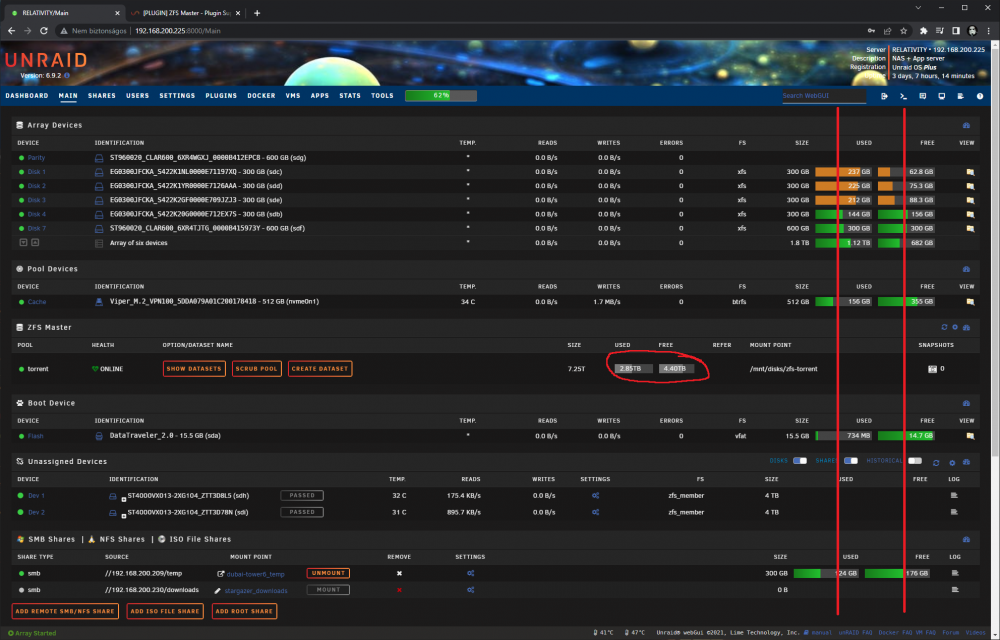Click Unmount for dubai-tower6_temp share

pos(328,573)
